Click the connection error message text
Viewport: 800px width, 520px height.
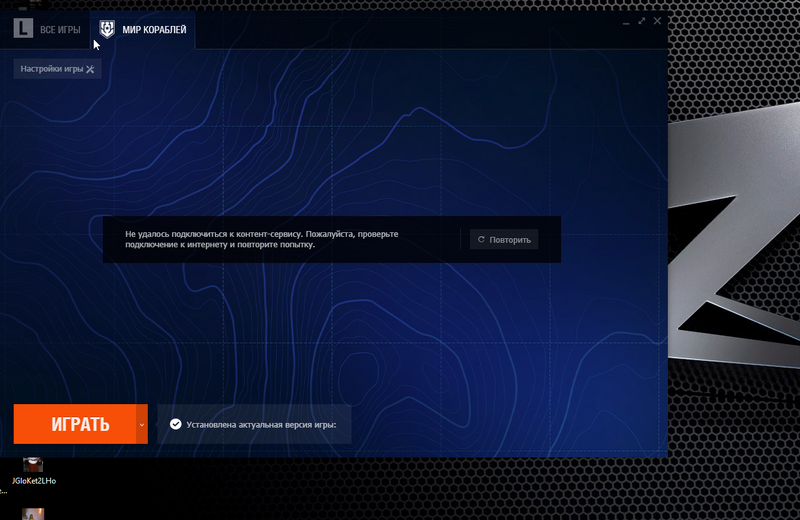262,239
